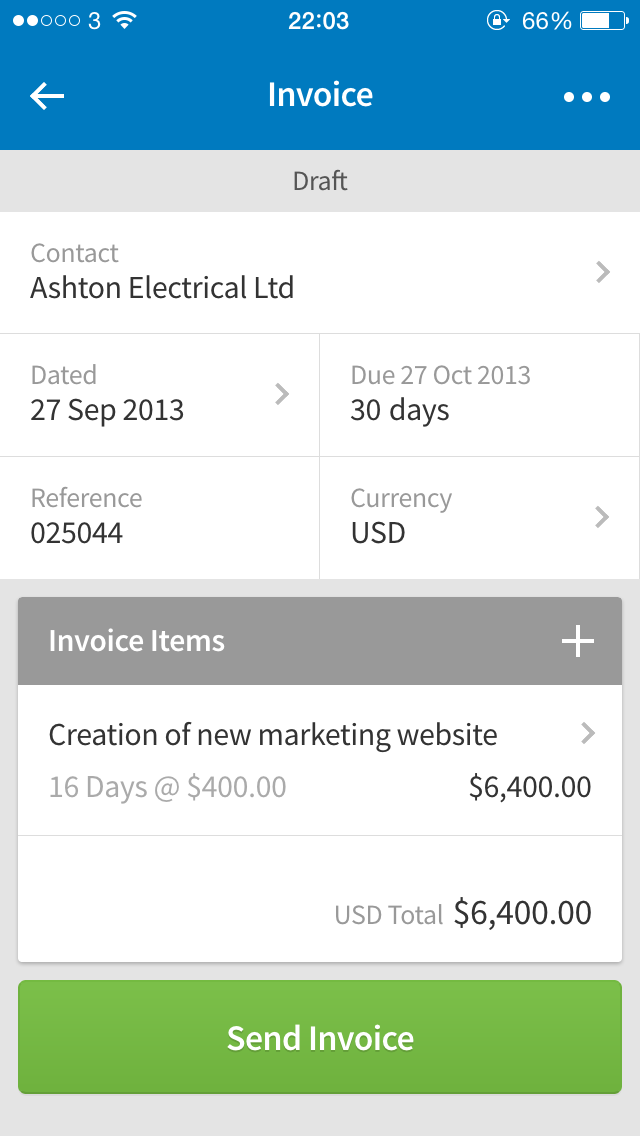The height and width of the screenshot is (1136, 640).
Task: Tap the 27 Sep 2013 date
Action: (107, 410)
